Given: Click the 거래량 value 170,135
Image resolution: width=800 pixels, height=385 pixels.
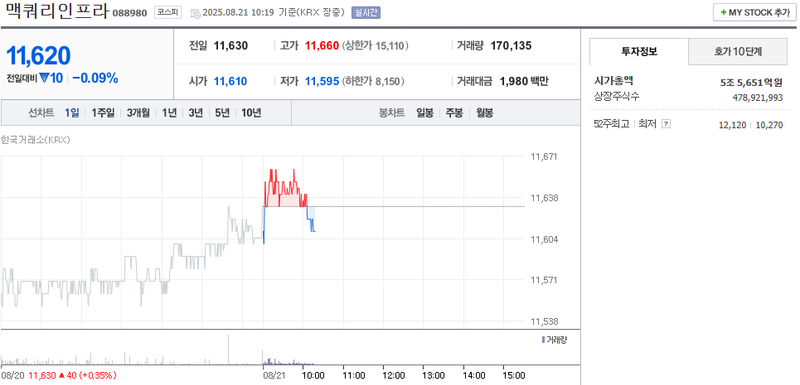Looking at the screenshot, I should click(511, 46).
